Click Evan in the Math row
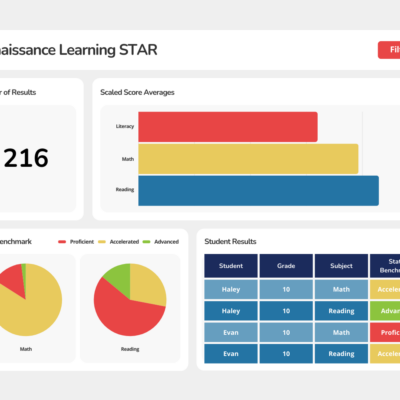 [231, 332]
